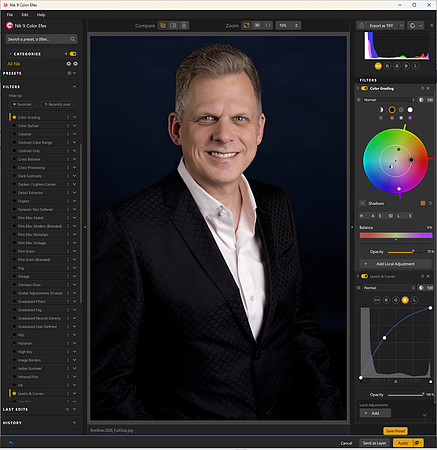
Task: Expand the Last Edits section
Action: point(74,409)
